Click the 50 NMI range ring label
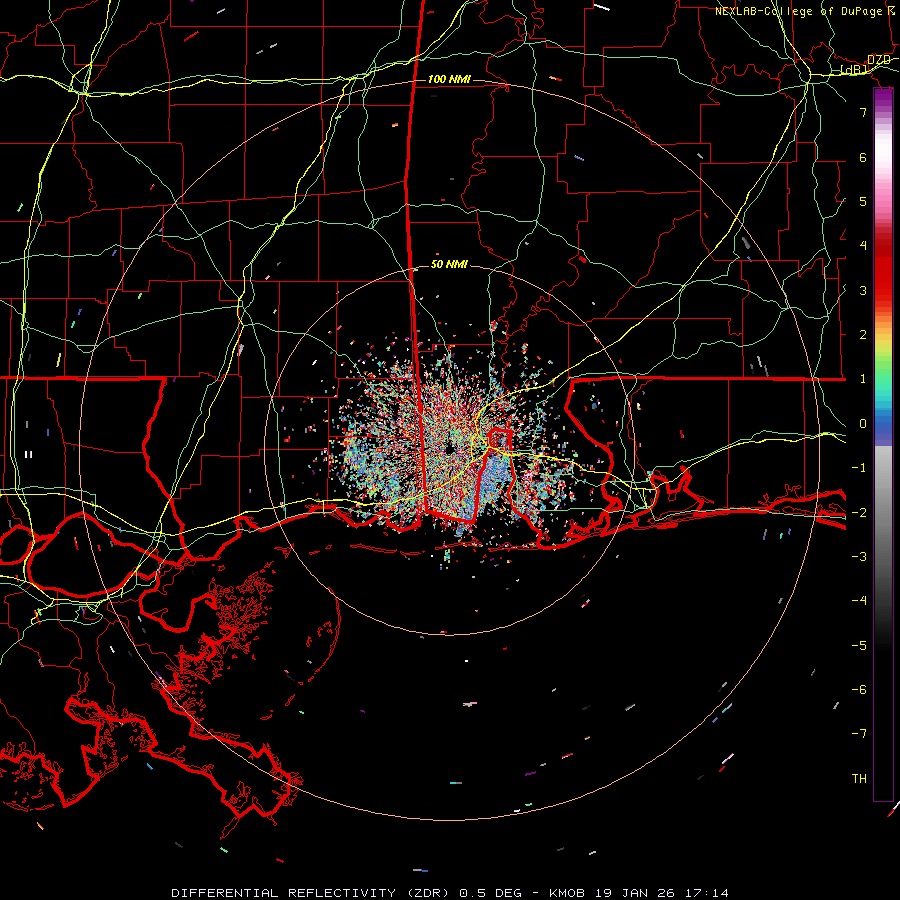Image resolution: width=900 pixels, height=900 pixels. point(449,264)
